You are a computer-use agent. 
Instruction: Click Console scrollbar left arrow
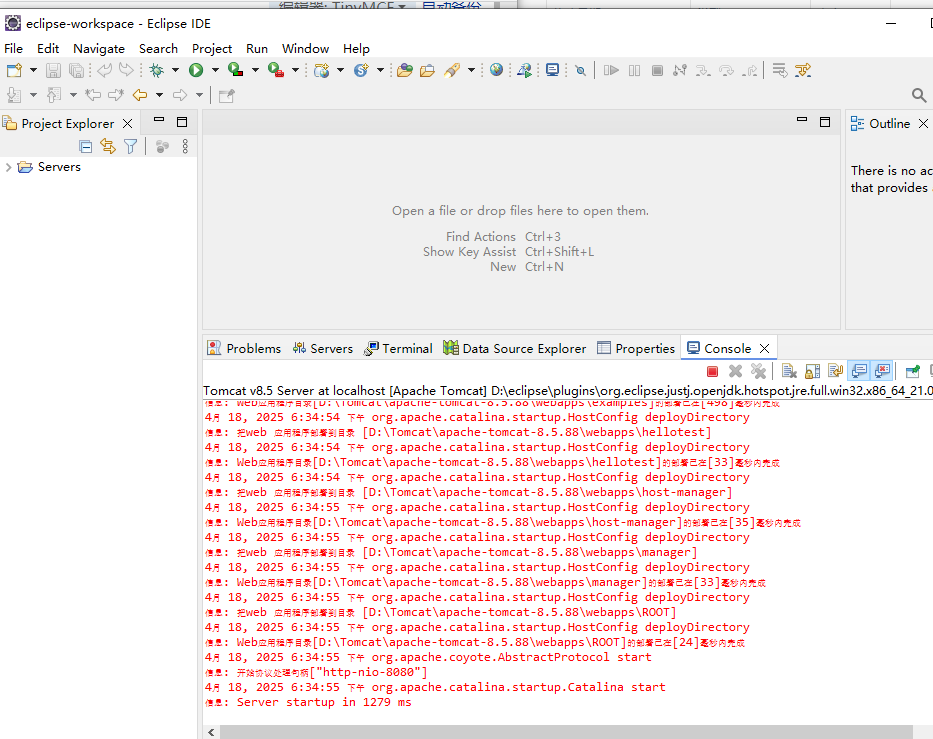tap(211, 732)
